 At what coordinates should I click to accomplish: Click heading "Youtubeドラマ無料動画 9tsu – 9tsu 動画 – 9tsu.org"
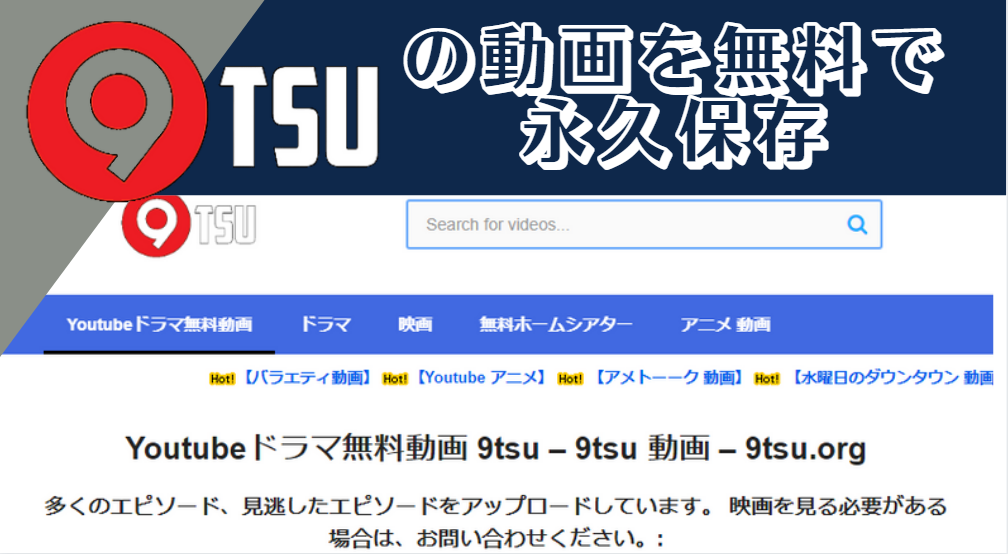(x=496, y=448)
